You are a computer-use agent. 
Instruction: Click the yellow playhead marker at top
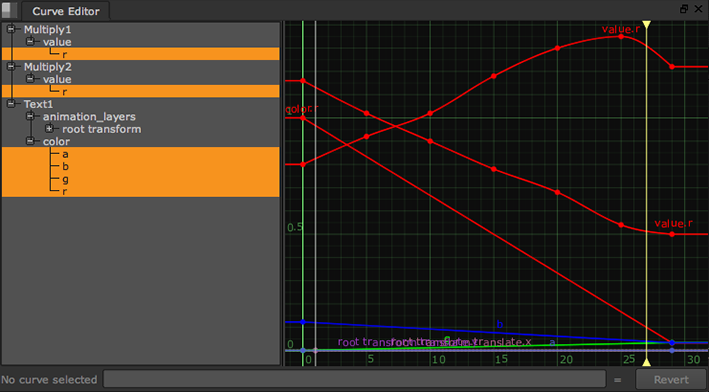tap(647, 25)
